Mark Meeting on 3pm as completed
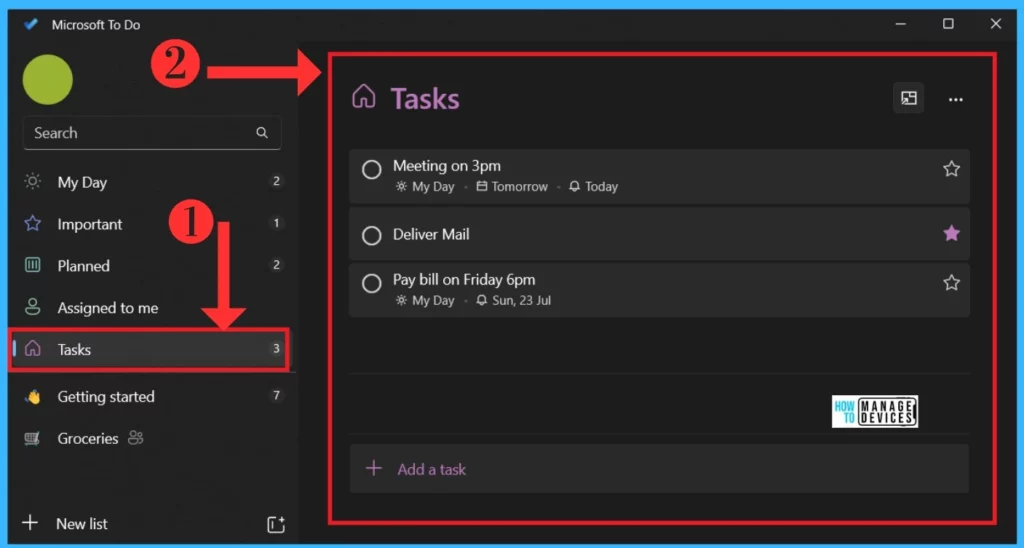Viewport: 1024px width, 548px height. point(372,170)
